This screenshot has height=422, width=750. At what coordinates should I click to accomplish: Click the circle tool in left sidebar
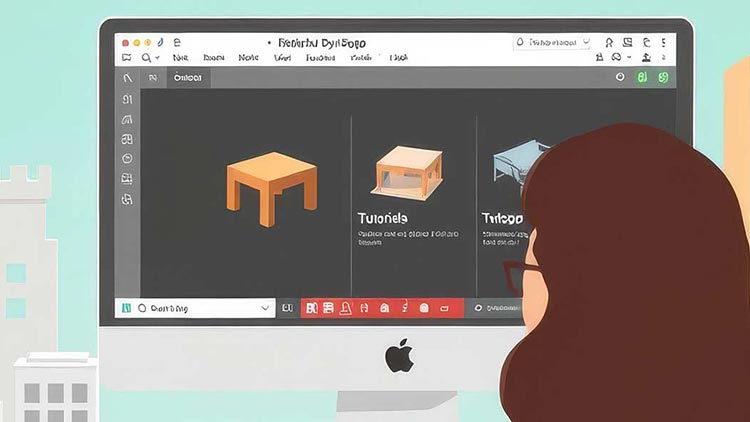127,158
